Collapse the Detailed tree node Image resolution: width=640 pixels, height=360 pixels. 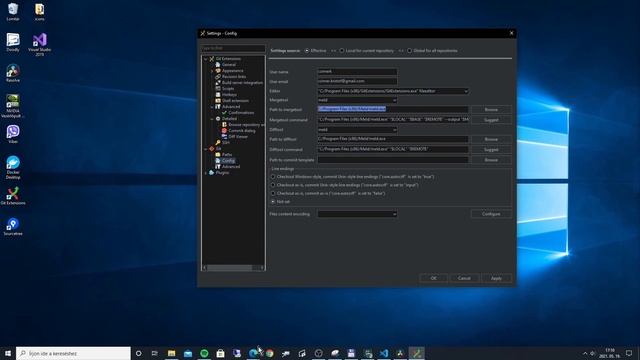pyautogui.click(x=212, y=118)
